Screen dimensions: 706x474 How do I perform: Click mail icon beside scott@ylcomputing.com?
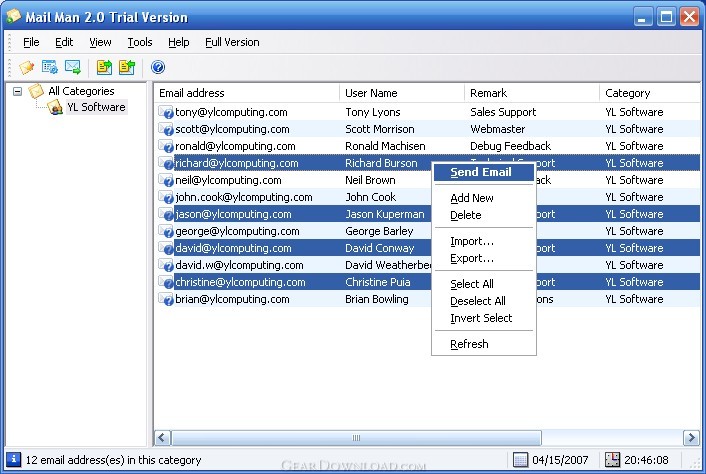(166, 129)
